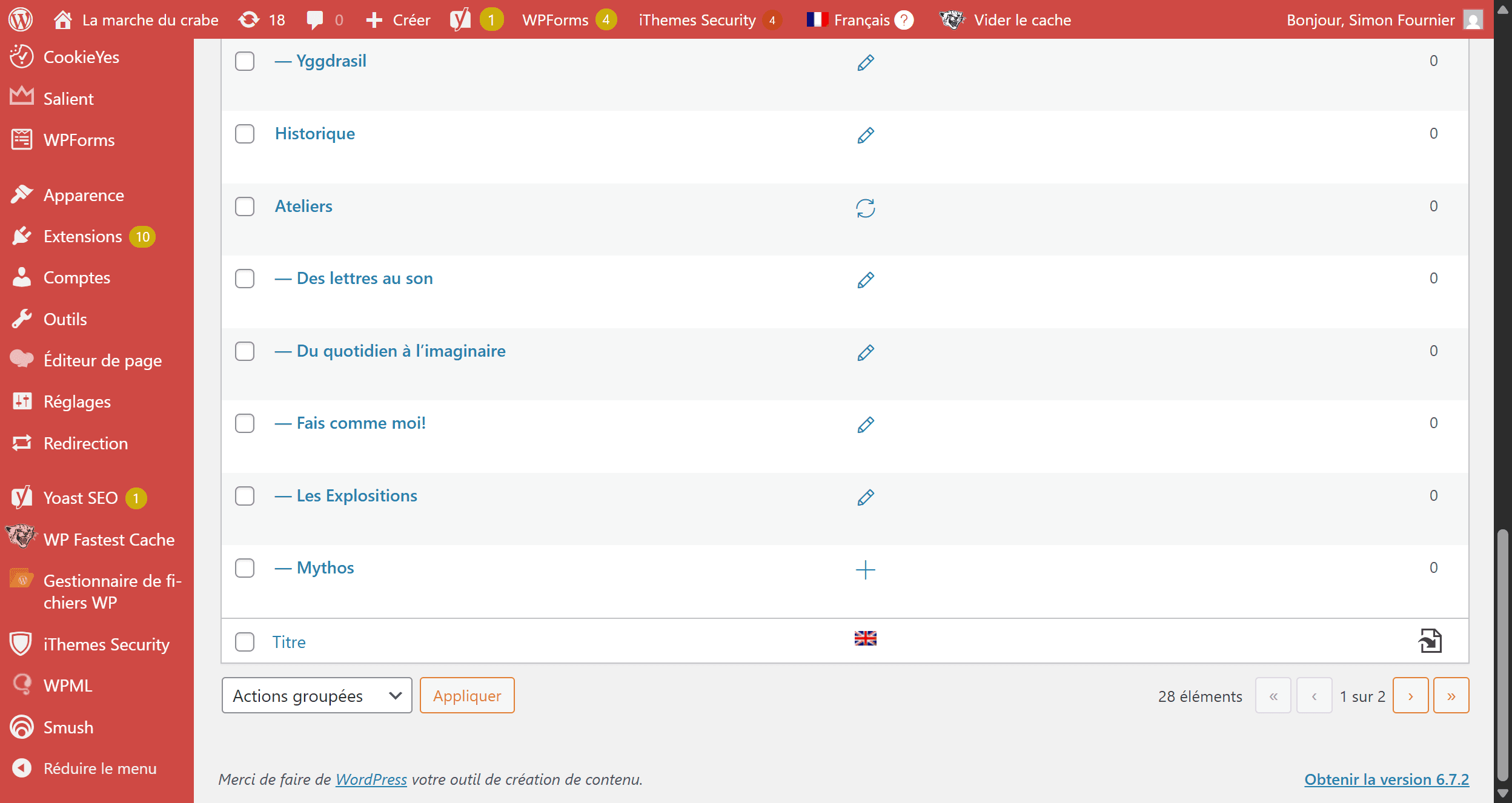
Task: Go to next page arrow
Action: [x=1410, y=695]
